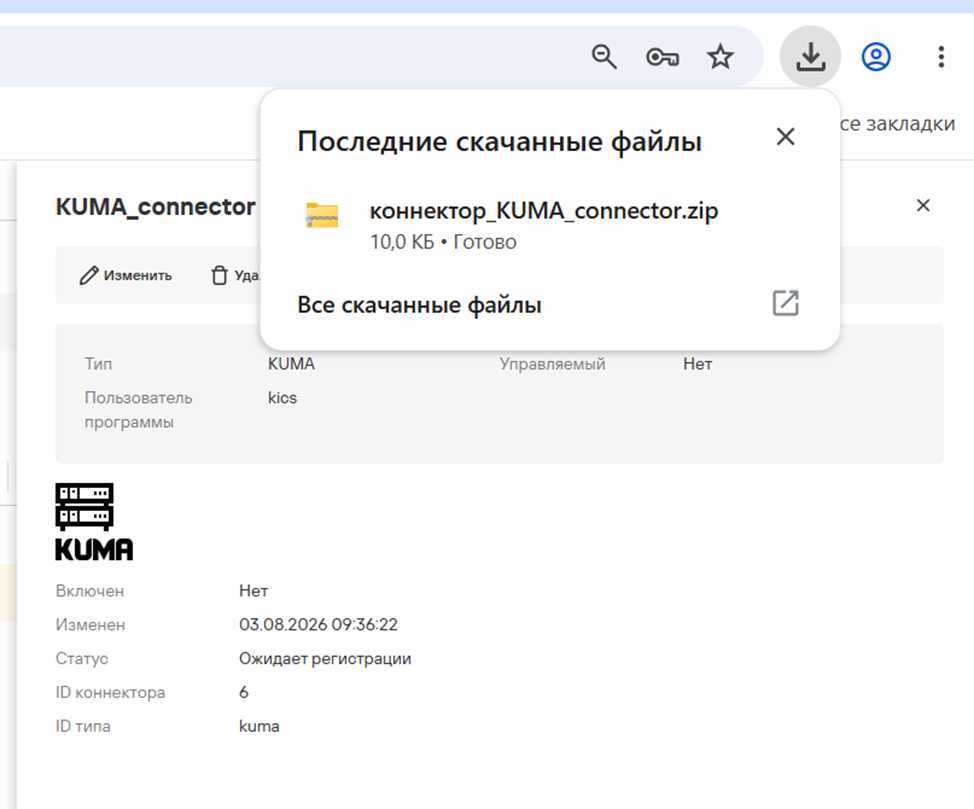
Task: Click the 'Пользователь программы' label
Action: pyautogui.click(x=139, y=409)
